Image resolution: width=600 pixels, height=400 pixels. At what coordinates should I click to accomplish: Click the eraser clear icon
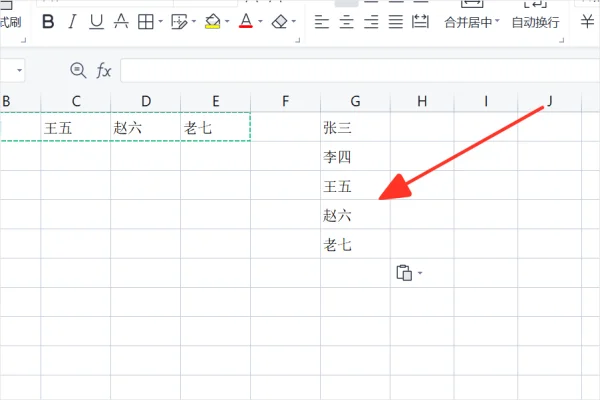(279, 21)
